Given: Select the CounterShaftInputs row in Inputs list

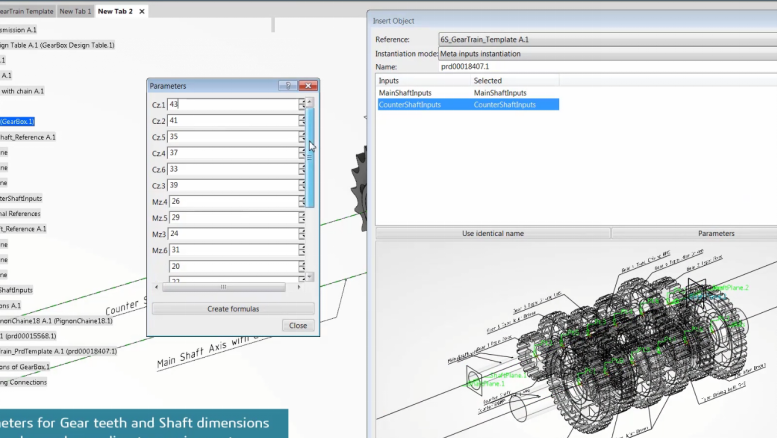Looking at the screenshot, I should pyautogui.click(x=468, y=105).
